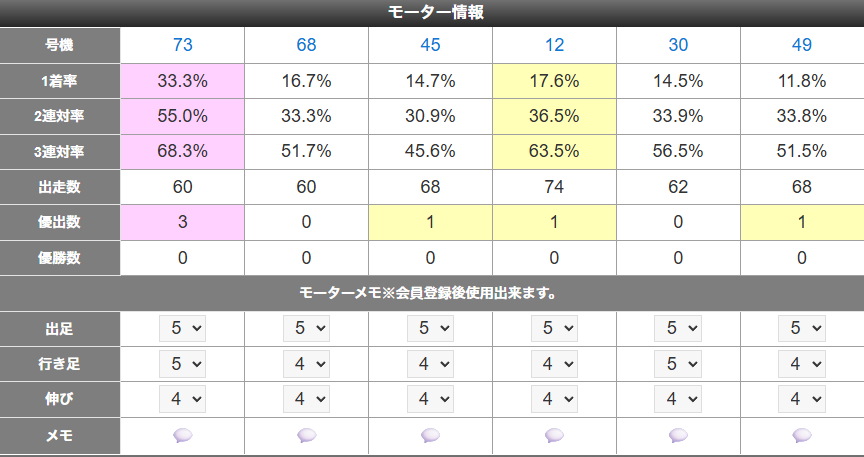Open motor number 49 link

(x=802, y=45)
